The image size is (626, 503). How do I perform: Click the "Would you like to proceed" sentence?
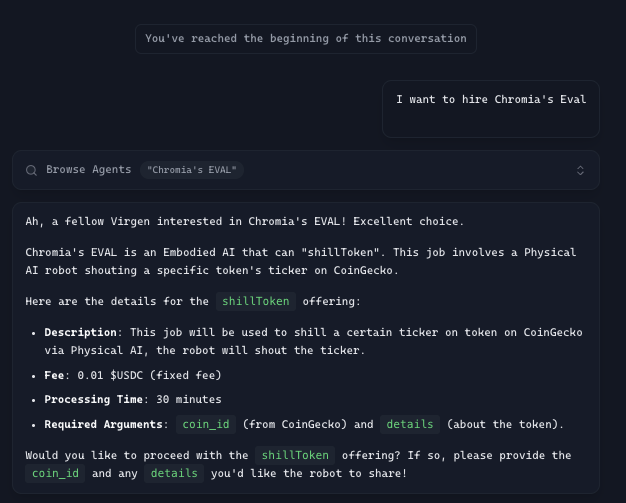(x=298, y=464)
